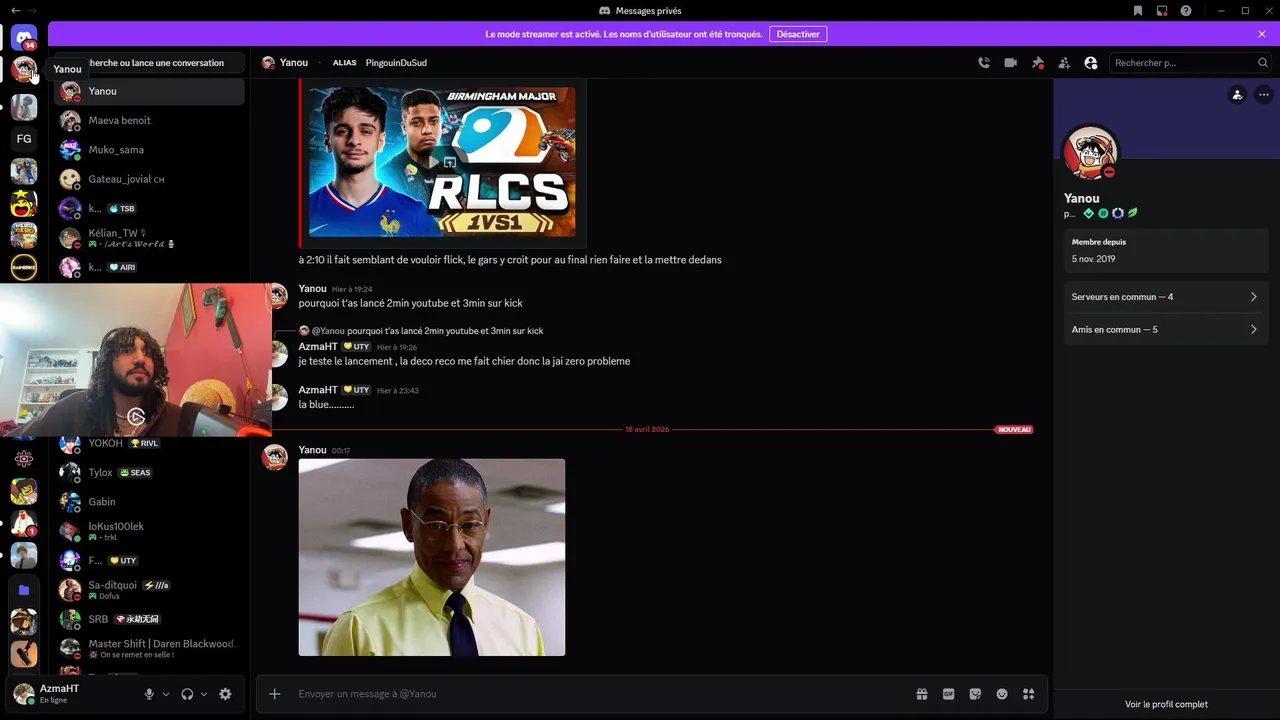Start a video call with Yanou
1280x720 pixels.
click(1011, 63)
